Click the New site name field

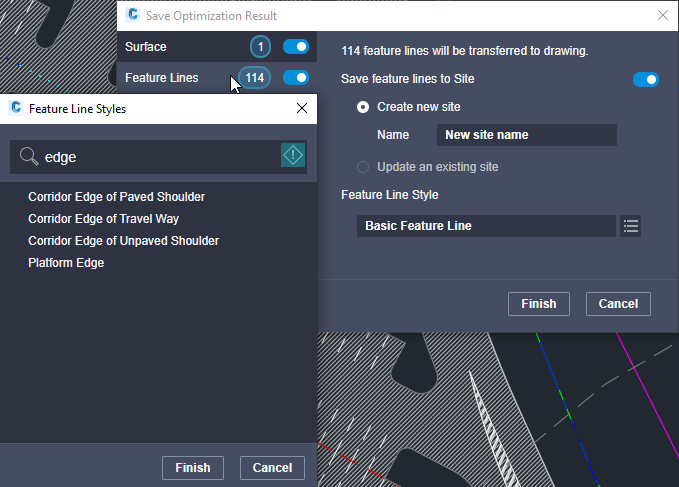coord(527,135)
